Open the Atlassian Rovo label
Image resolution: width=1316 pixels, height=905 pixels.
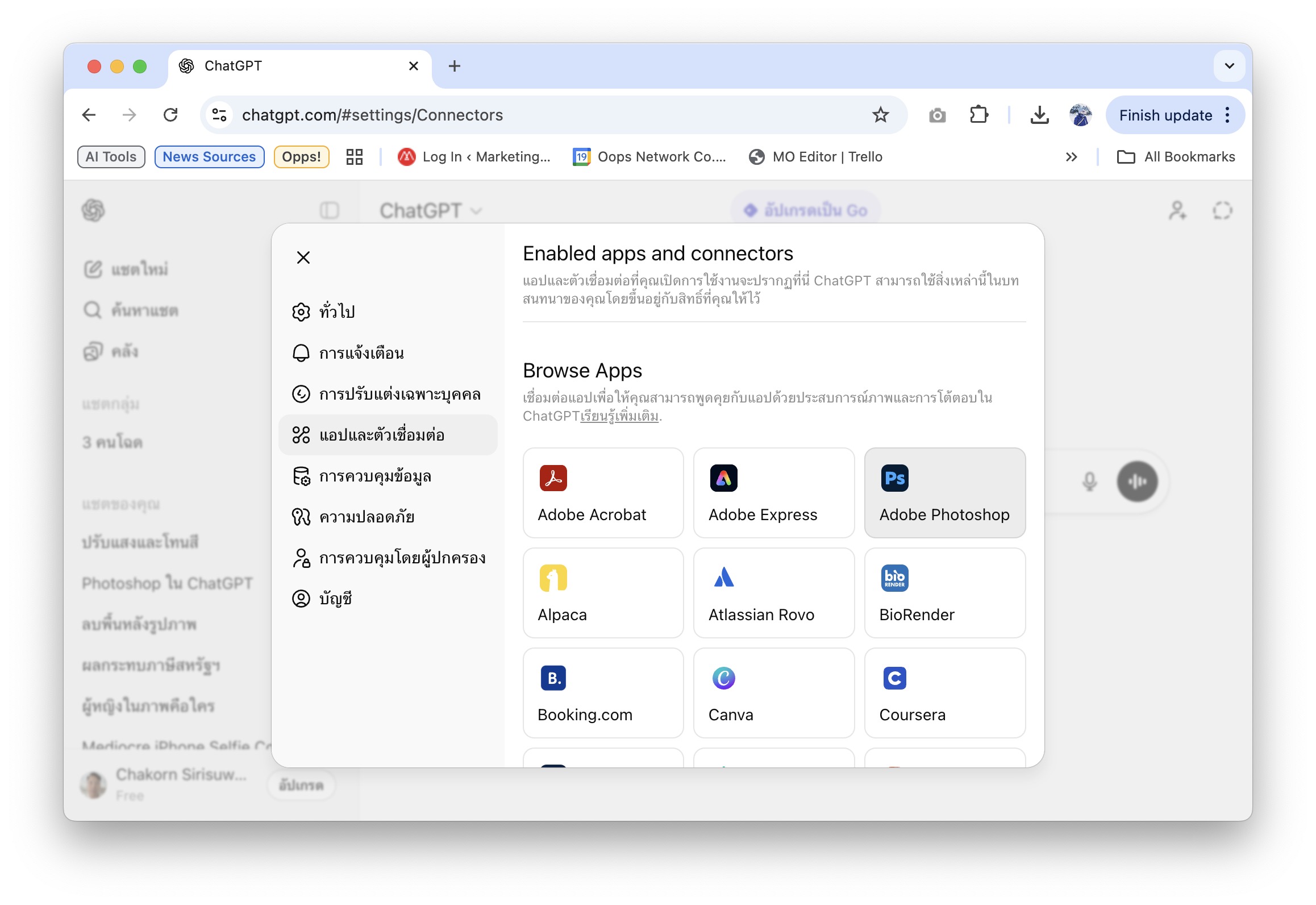tap(761, 615)
